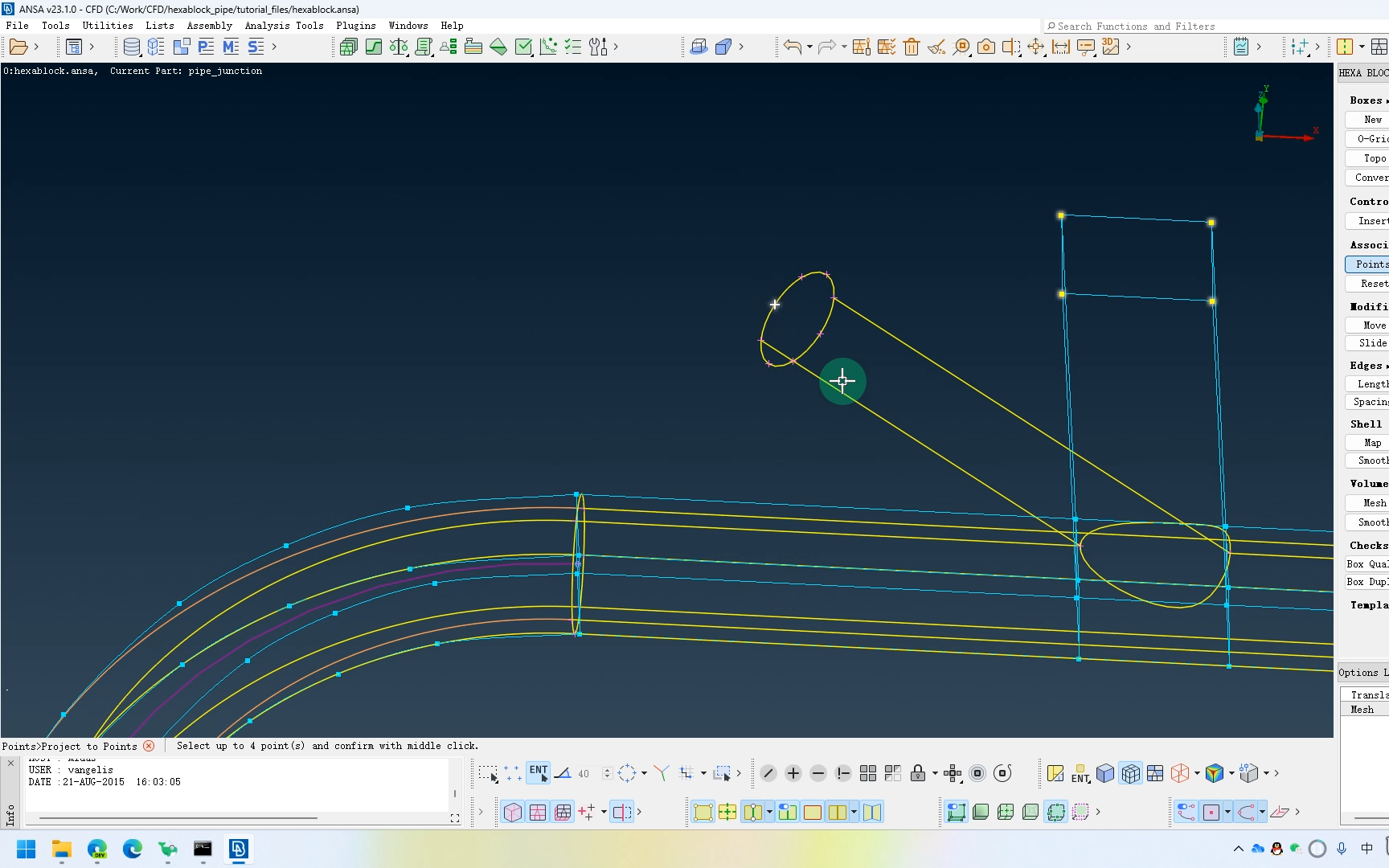Open the database browser icon
1389x868 pixels.
click(132, 47)
